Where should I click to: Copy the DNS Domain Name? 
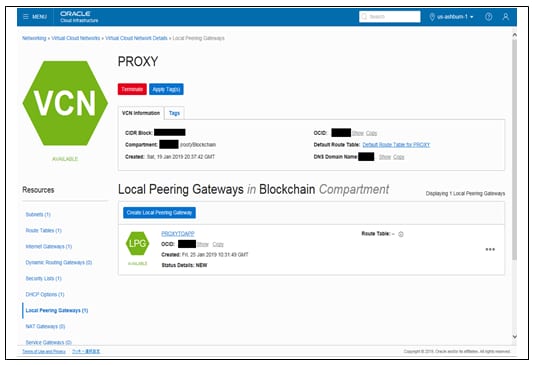click(399, 157)
